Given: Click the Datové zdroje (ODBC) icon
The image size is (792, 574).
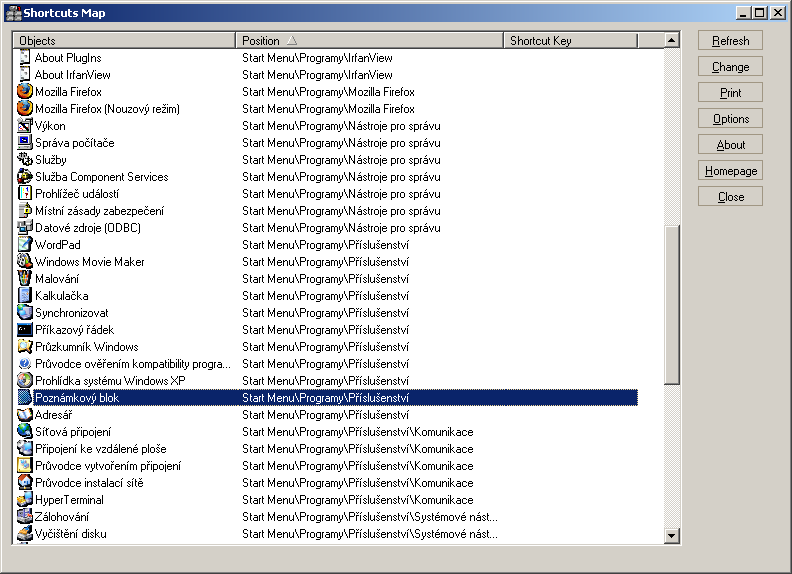Looking at the screenshot, I should point(25,227).
